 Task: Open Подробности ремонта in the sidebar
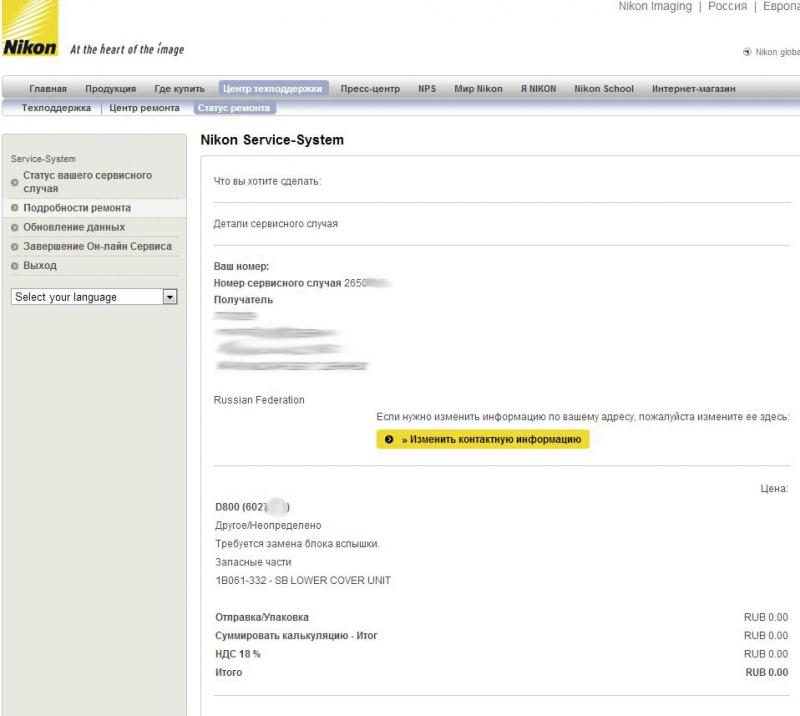coord(77,208)
